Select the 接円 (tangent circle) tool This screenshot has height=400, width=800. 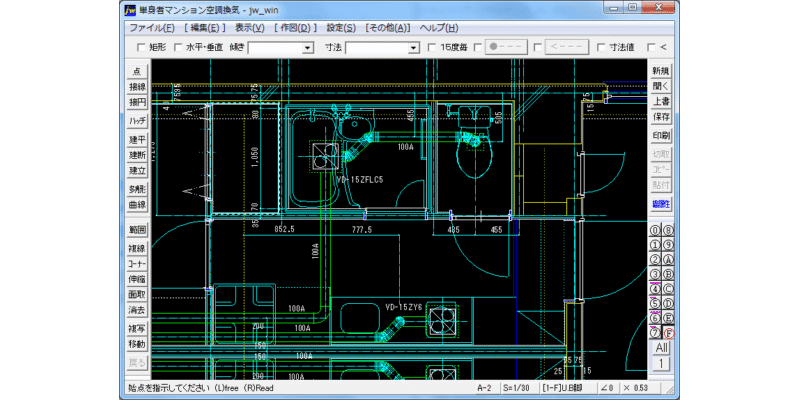click(137, 102)
